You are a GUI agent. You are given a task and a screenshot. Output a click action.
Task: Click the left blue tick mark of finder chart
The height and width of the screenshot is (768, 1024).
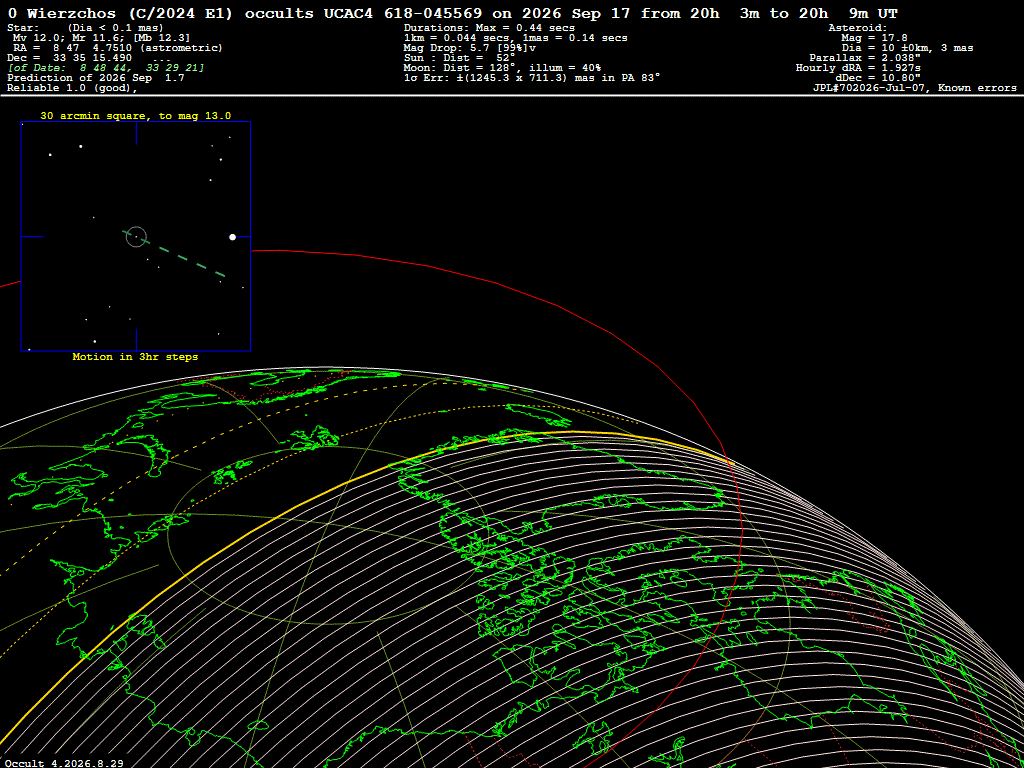33,236
